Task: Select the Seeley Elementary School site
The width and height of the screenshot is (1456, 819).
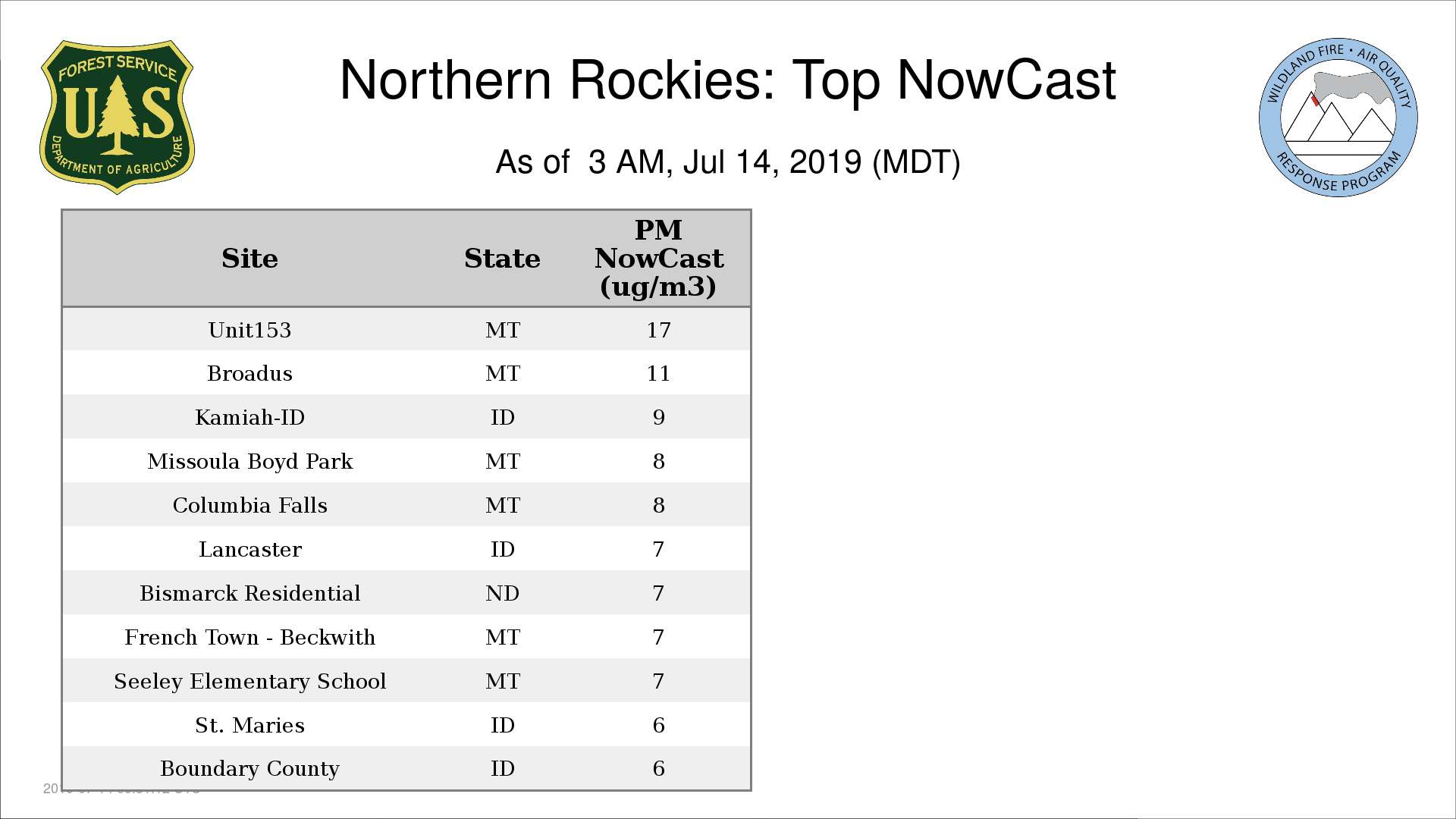Action: coord(249,681)
